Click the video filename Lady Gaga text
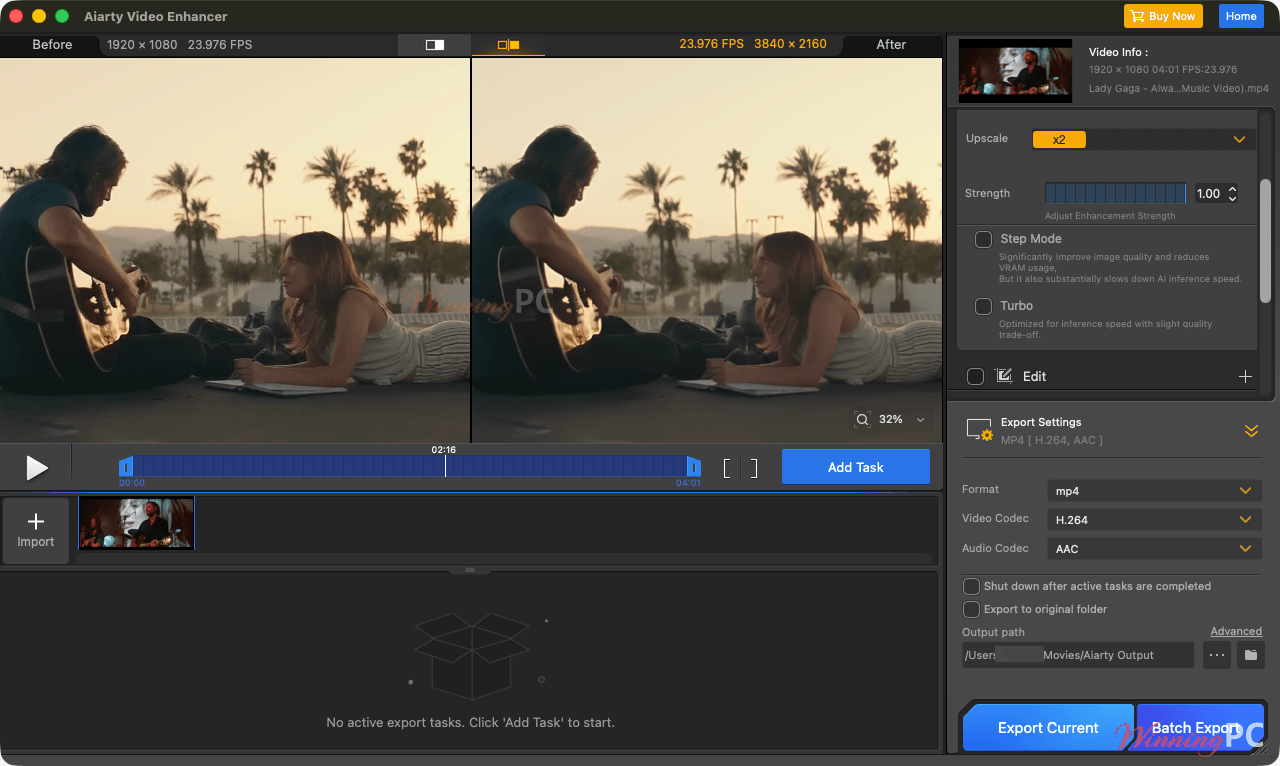 1179,89
